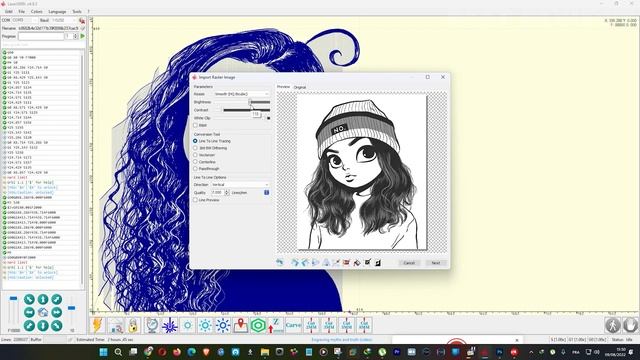Click the smallest sun laser power icon
This screenshot has height=360, width=640.
click(x=187, y=325)
